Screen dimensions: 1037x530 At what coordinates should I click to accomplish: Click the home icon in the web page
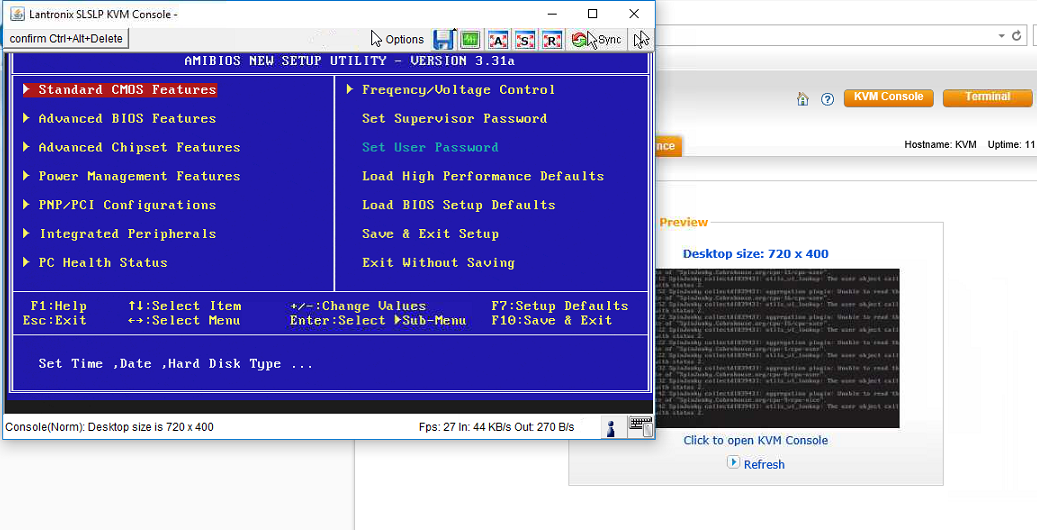[x=802, y=99]
